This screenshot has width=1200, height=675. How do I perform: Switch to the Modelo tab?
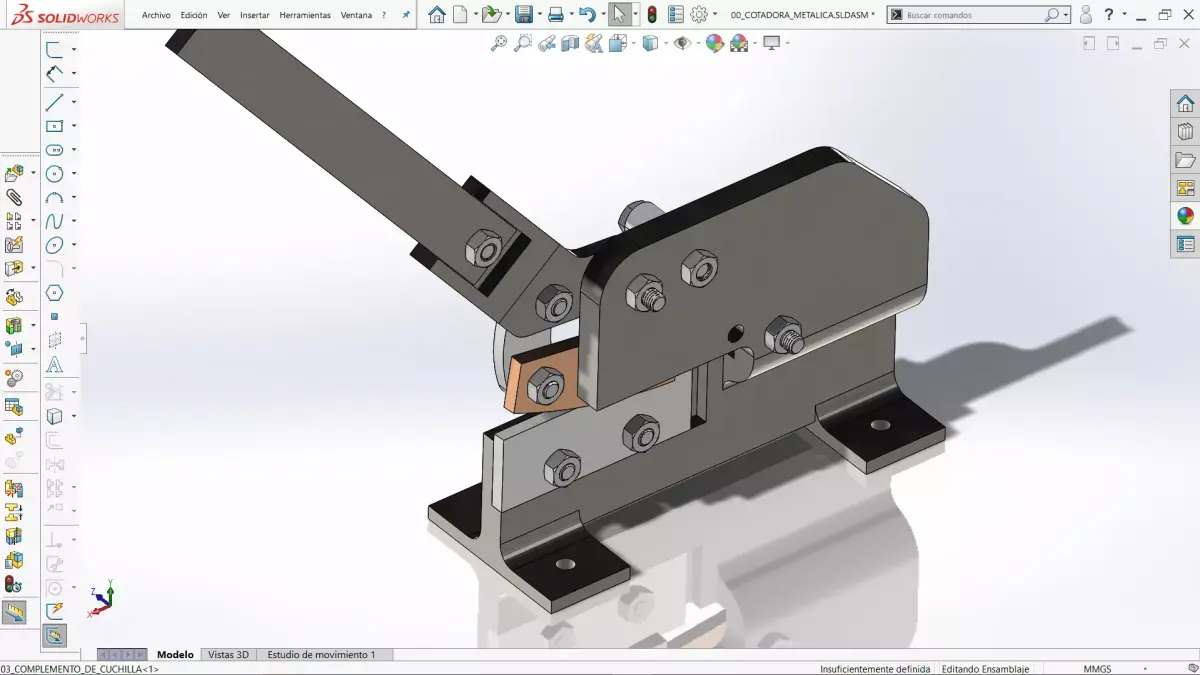click(x=175, y=655)
